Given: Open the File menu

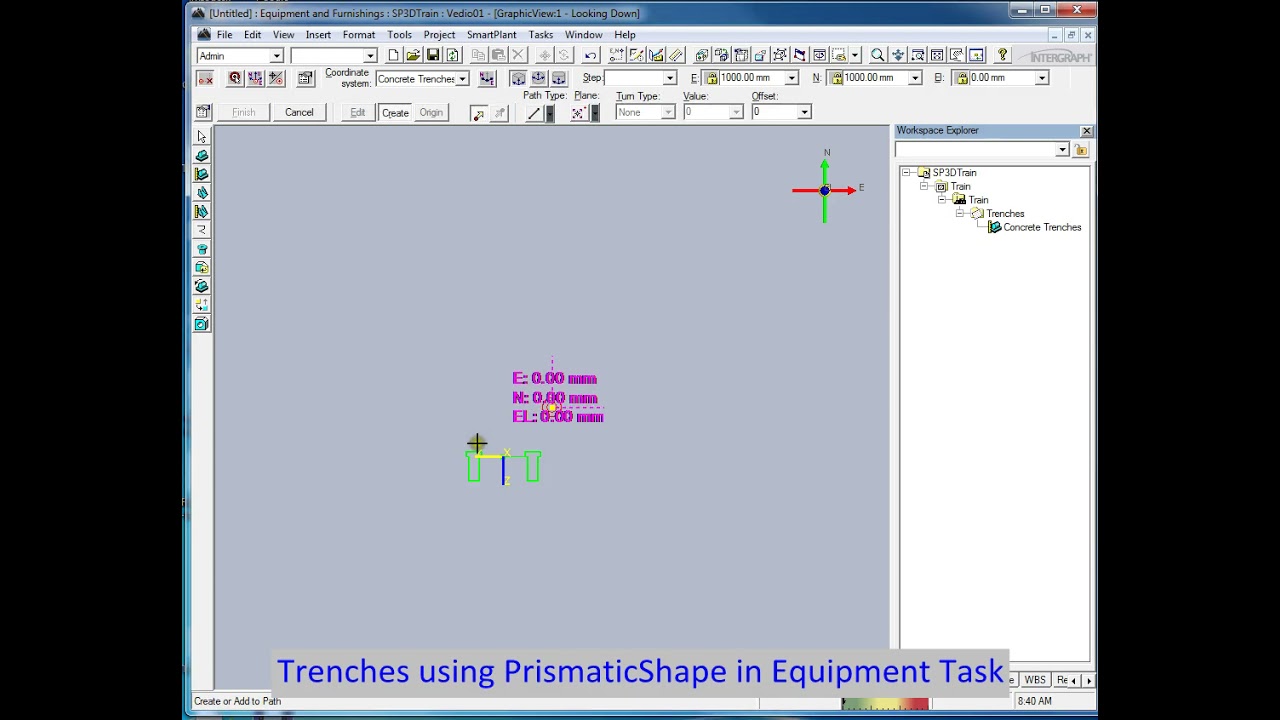Looking at the screenshot, I should (x=225, y=35).
